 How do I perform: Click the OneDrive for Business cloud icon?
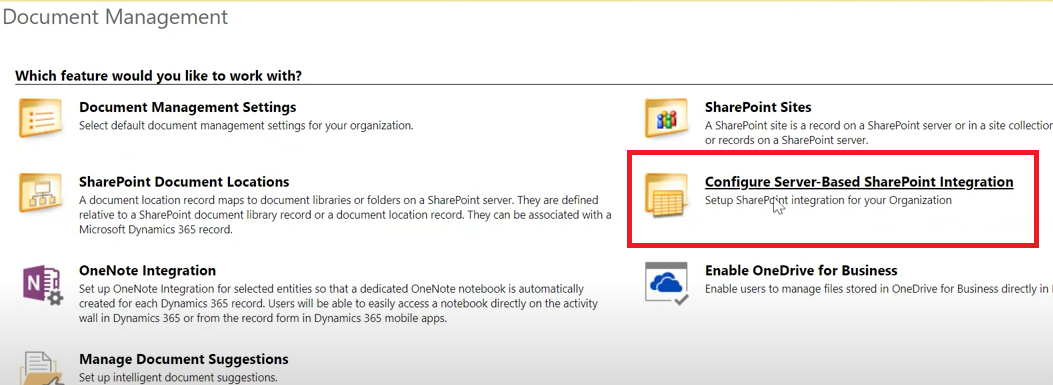pyautogui.click(x=666, y=284)
